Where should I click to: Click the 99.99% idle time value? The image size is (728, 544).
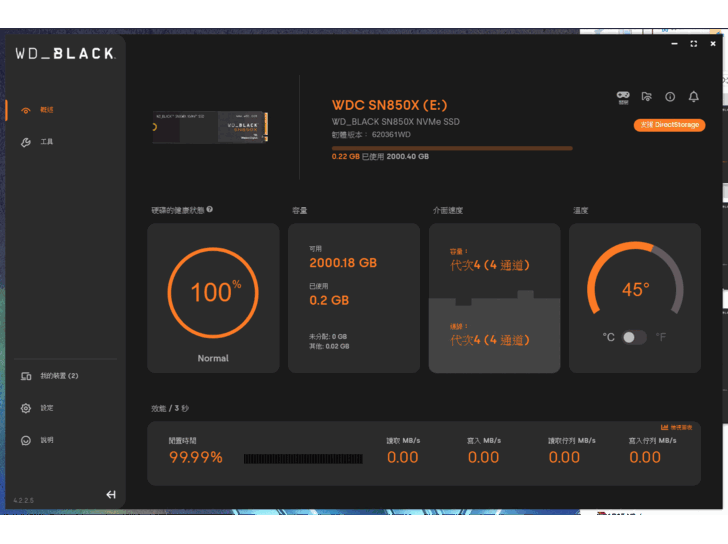coord(196,458)
